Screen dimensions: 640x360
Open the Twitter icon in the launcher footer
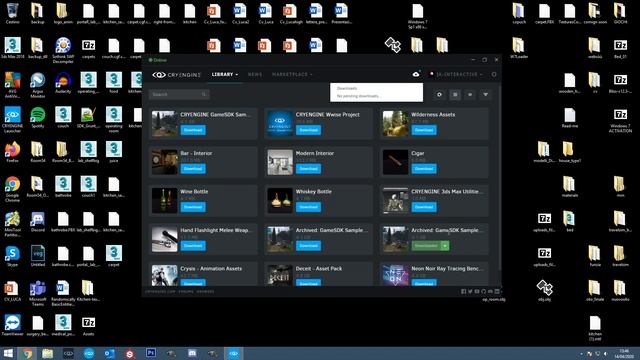tap(470, 291)
